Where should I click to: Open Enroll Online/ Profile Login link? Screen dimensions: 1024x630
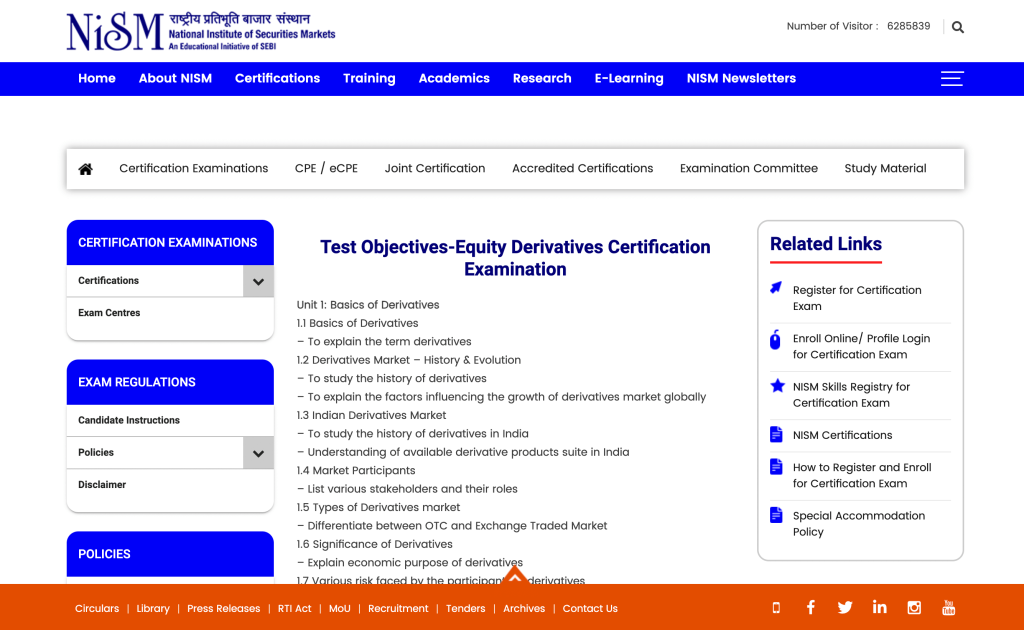click(861, 347)
